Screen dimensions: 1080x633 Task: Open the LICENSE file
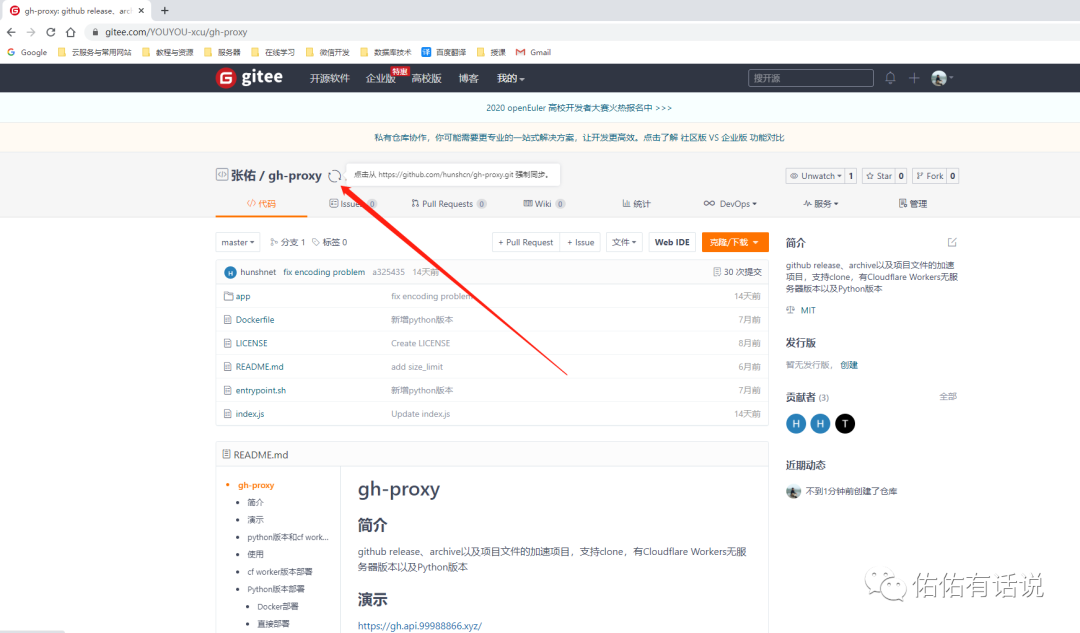pyautogui.click(x=251, y=343)
